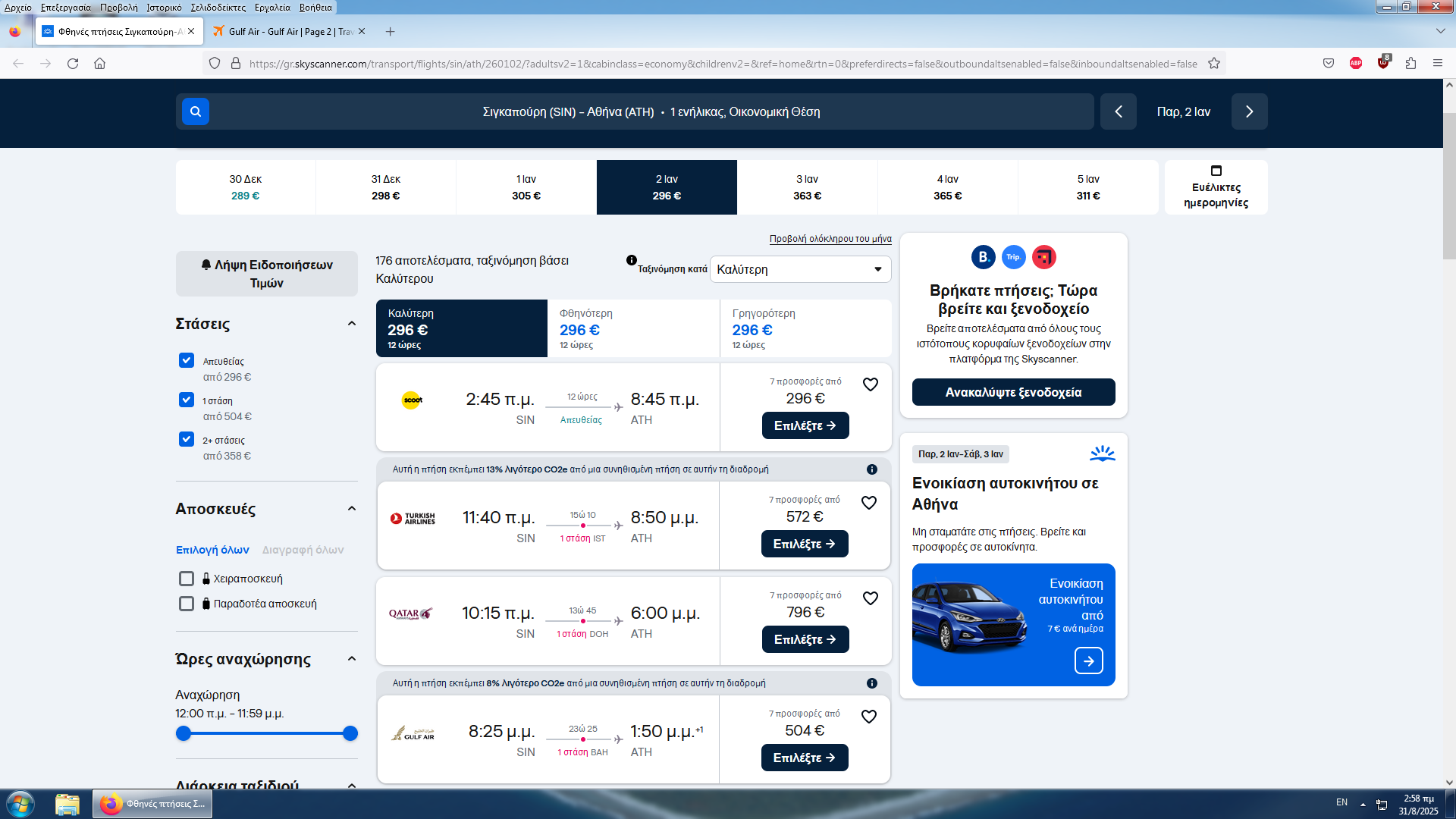Go to next day arrow
1456x819 pixels.
coord(1249,111)
